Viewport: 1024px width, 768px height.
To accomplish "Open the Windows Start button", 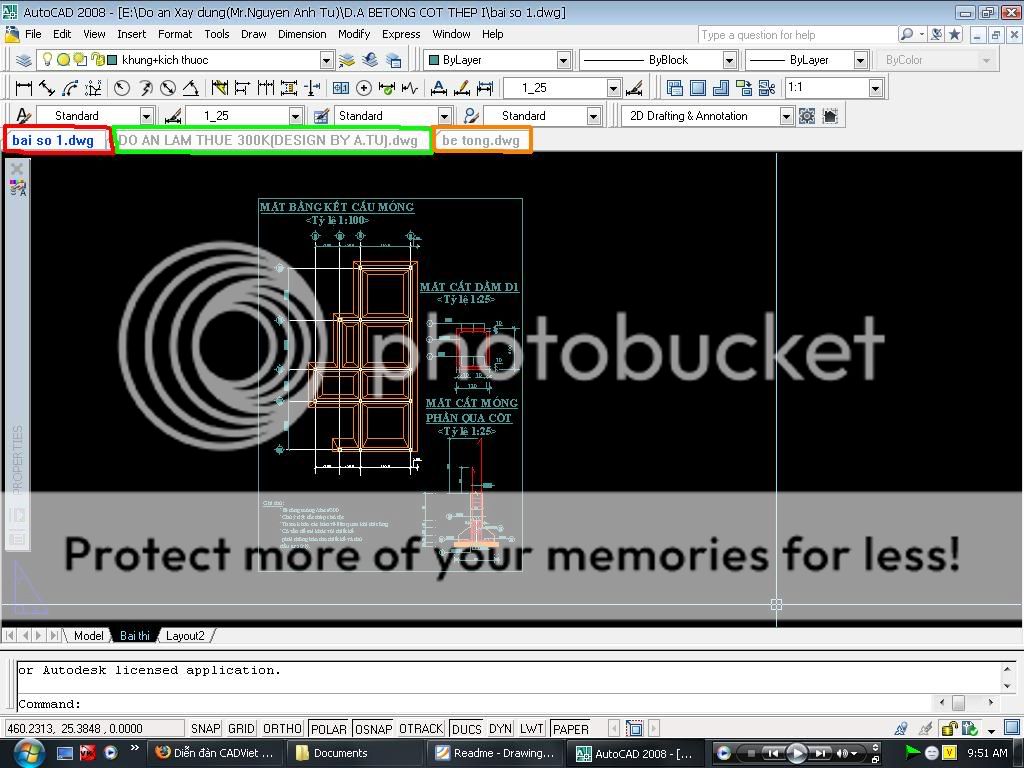I will 29,754.
